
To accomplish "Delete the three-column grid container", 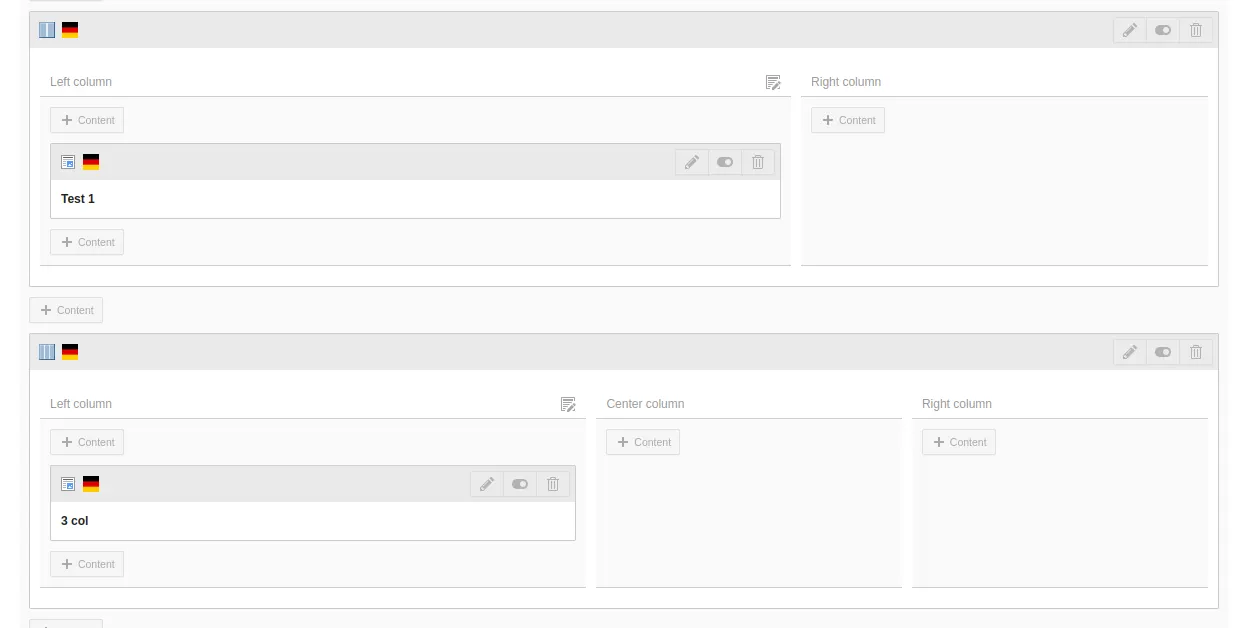I will pos(1196,352).
